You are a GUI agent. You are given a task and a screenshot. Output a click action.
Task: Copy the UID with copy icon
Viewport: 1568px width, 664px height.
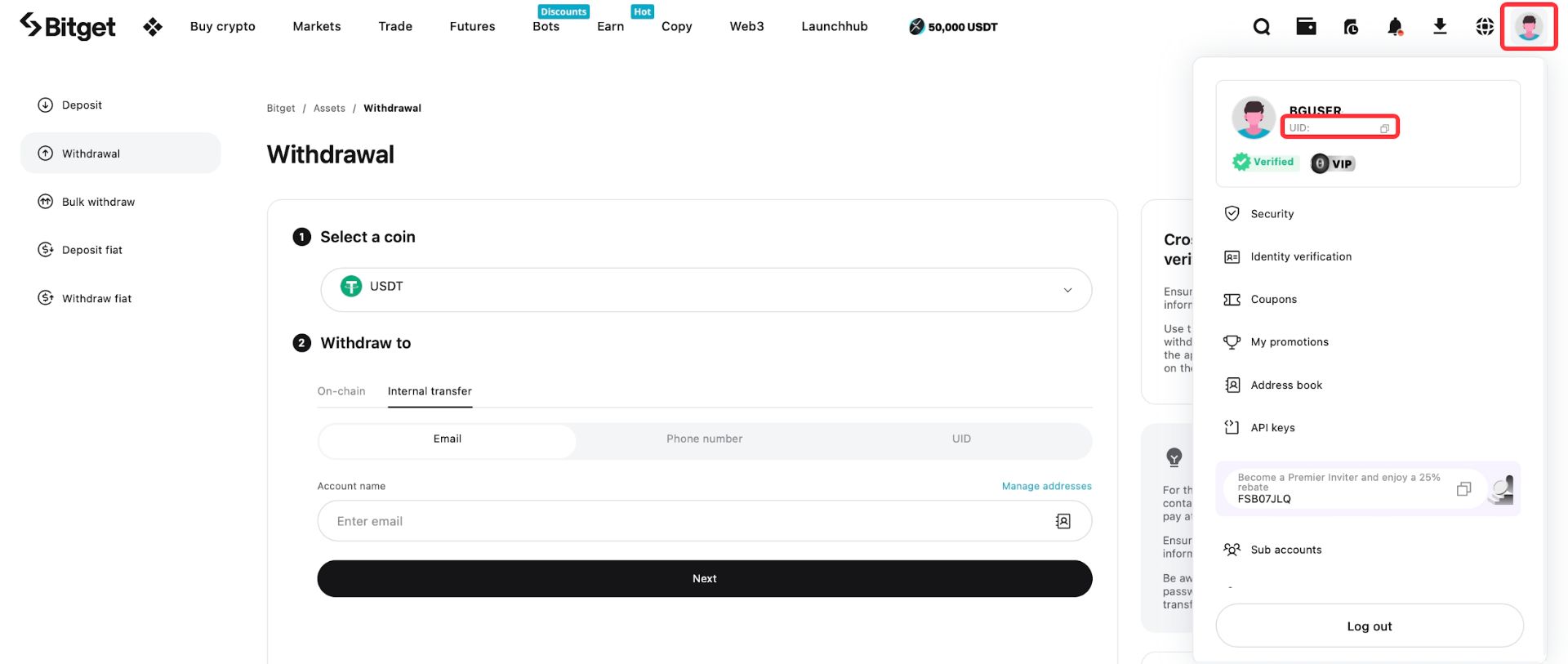point(1384,128)
